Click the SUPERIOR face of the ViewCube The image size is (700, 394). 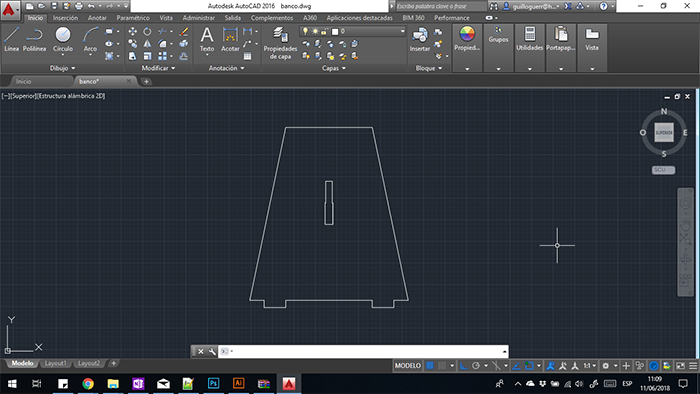pos(664,133)
